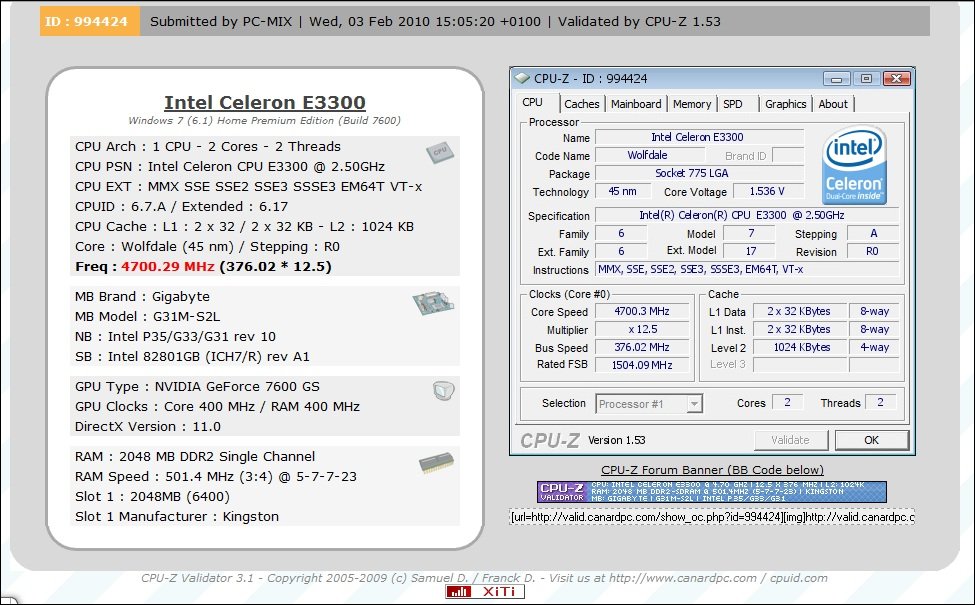This screenshot has height=605, width=975.
Task: Click the motherboard icon beside MB Brand
Action: 433,303
